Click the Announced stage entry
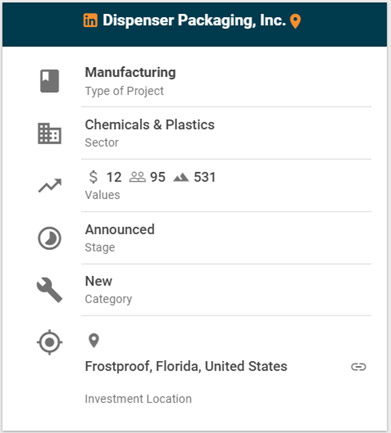This screenshot has width=391, height=433. click(x=120, y=229)
